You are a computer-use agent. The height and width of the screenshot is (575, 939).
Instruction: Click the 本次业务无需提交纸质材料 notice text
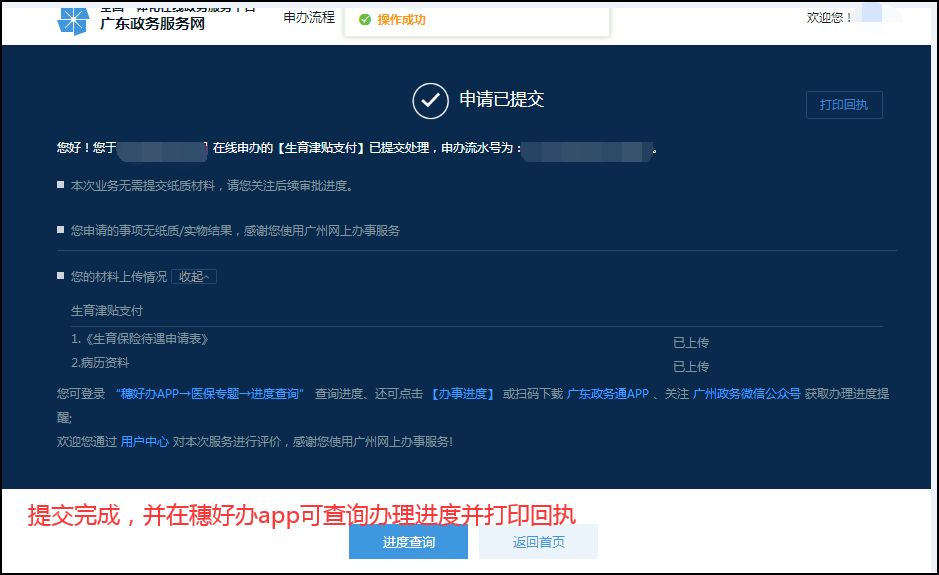tap(213, 186)
